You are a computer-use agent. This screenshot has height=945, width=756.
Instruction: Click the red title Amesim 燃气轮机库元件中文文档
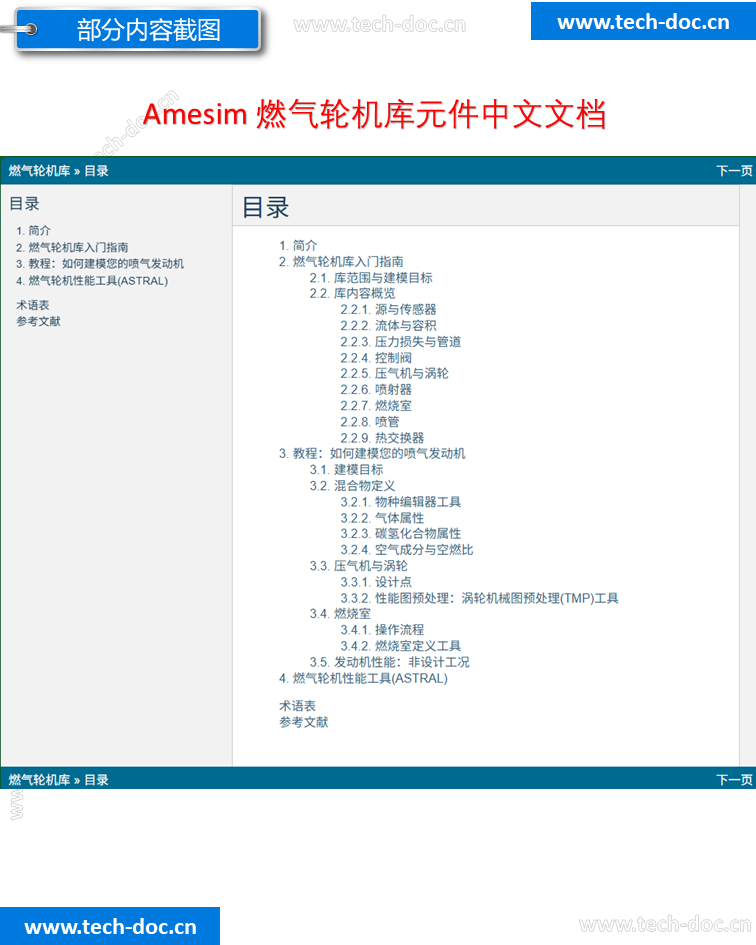374,114
